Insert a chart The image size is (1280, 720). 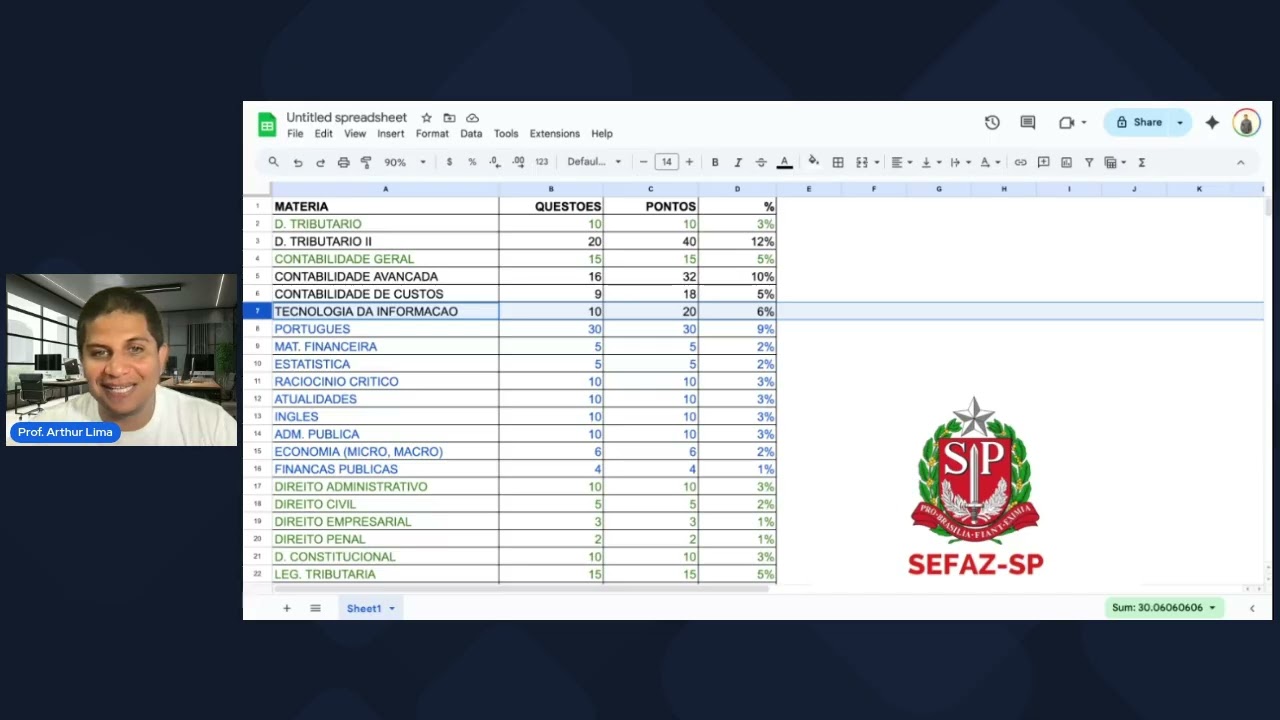point(1066,162)
